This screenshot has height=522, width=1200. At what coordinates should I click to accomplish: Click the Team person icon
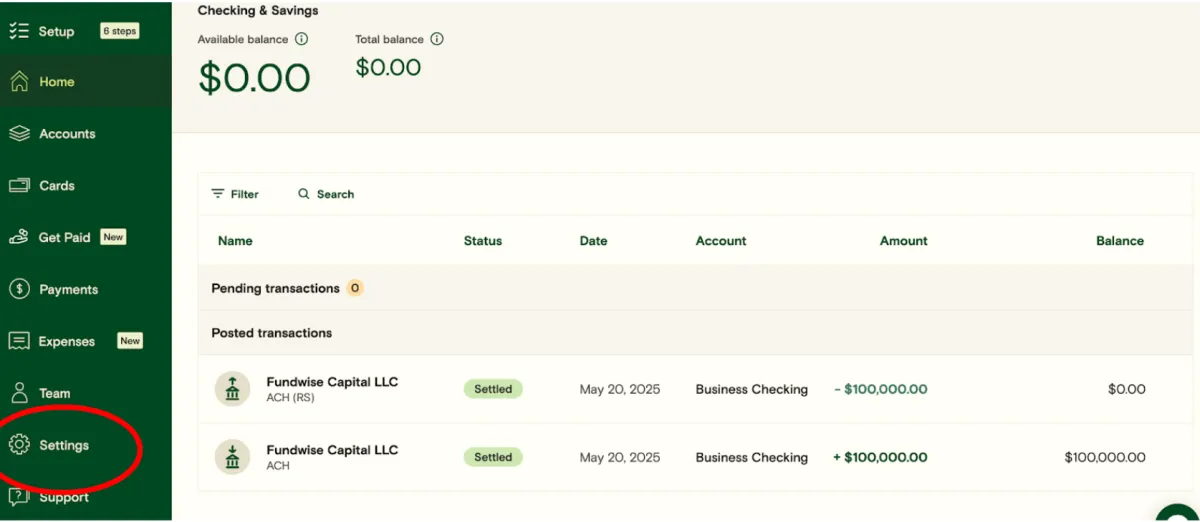click(19, 393)
